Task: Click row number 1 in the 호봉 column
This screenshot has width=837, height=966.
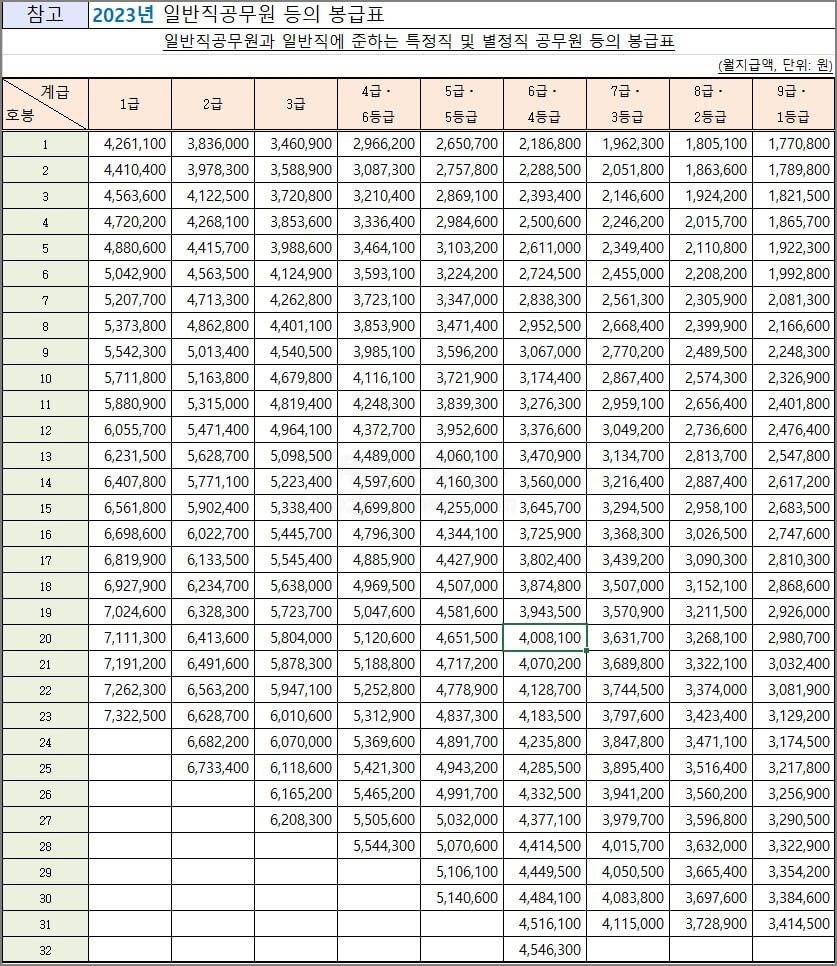Action: [45, 145]
